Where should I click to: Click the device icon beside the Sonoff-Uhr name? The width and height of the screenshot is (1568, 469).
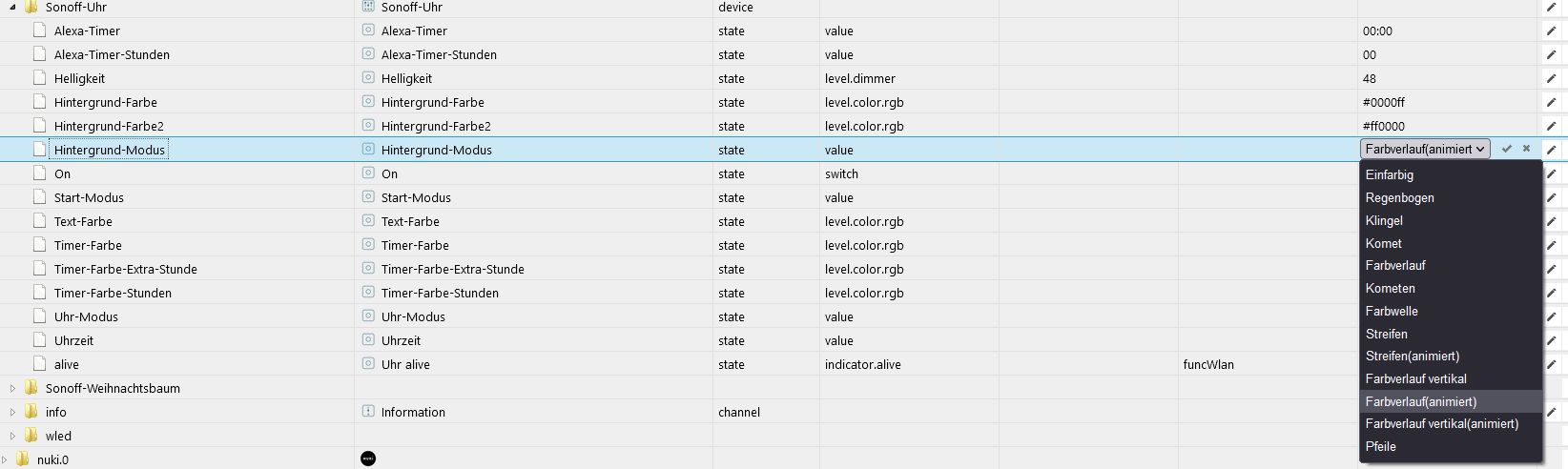(368, 7)
